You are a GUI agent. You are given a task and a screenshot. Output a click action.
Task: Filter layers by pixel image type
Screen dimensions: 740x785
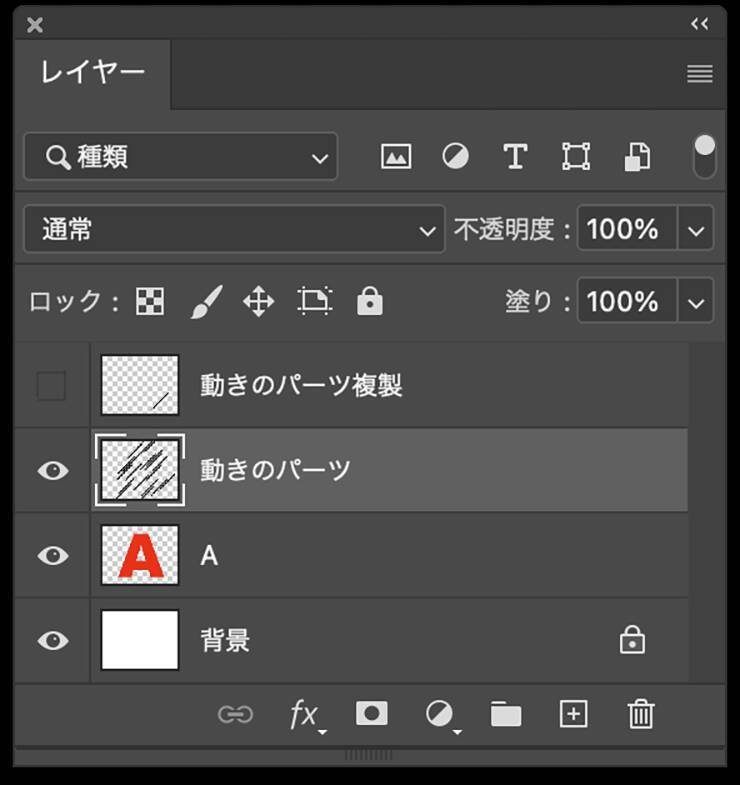point(396,157)
